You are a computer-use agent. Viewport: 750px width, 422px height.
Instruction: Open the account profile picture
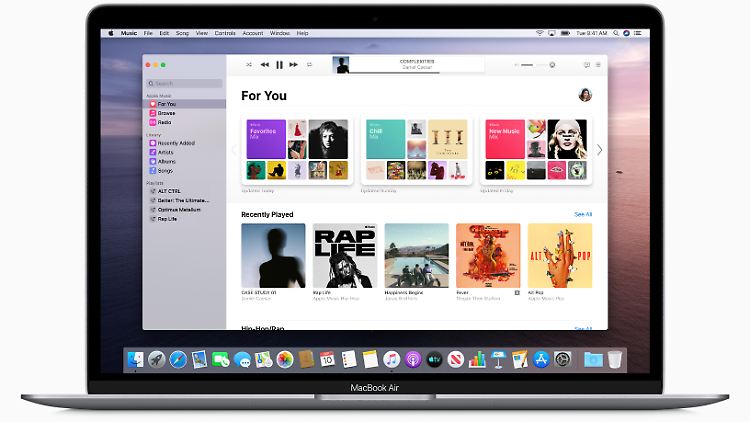585,95
